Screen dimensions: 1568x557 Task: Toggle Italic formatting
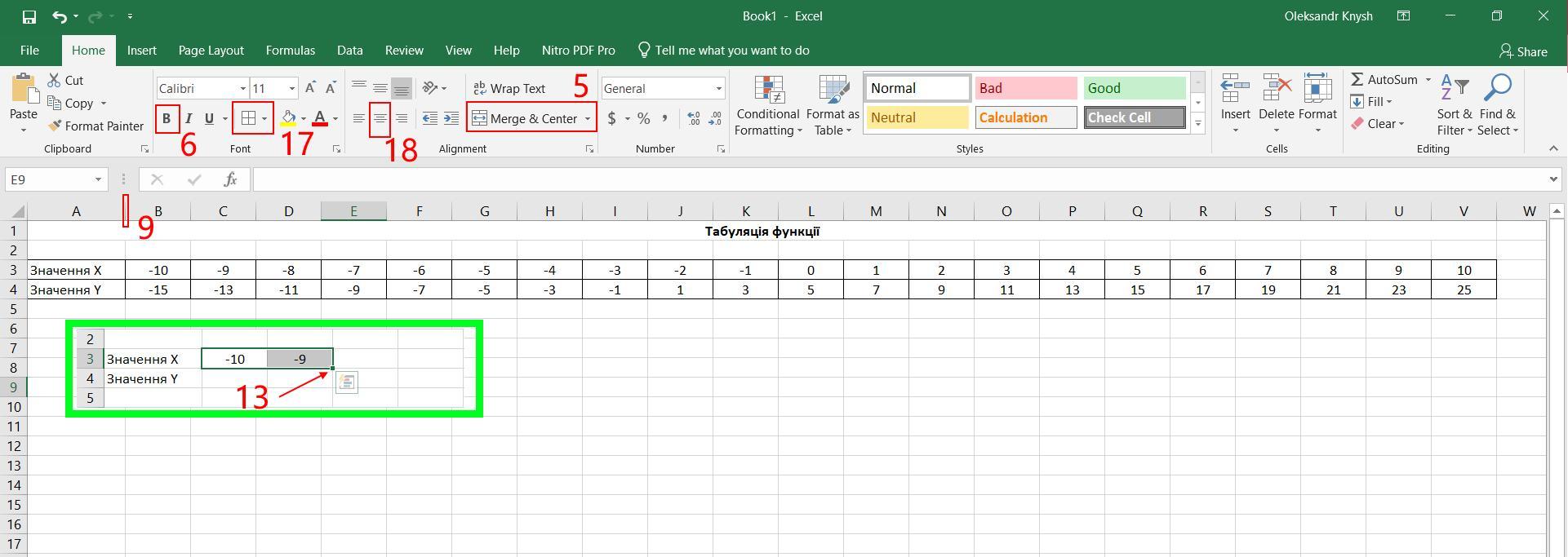click(189, 118)
